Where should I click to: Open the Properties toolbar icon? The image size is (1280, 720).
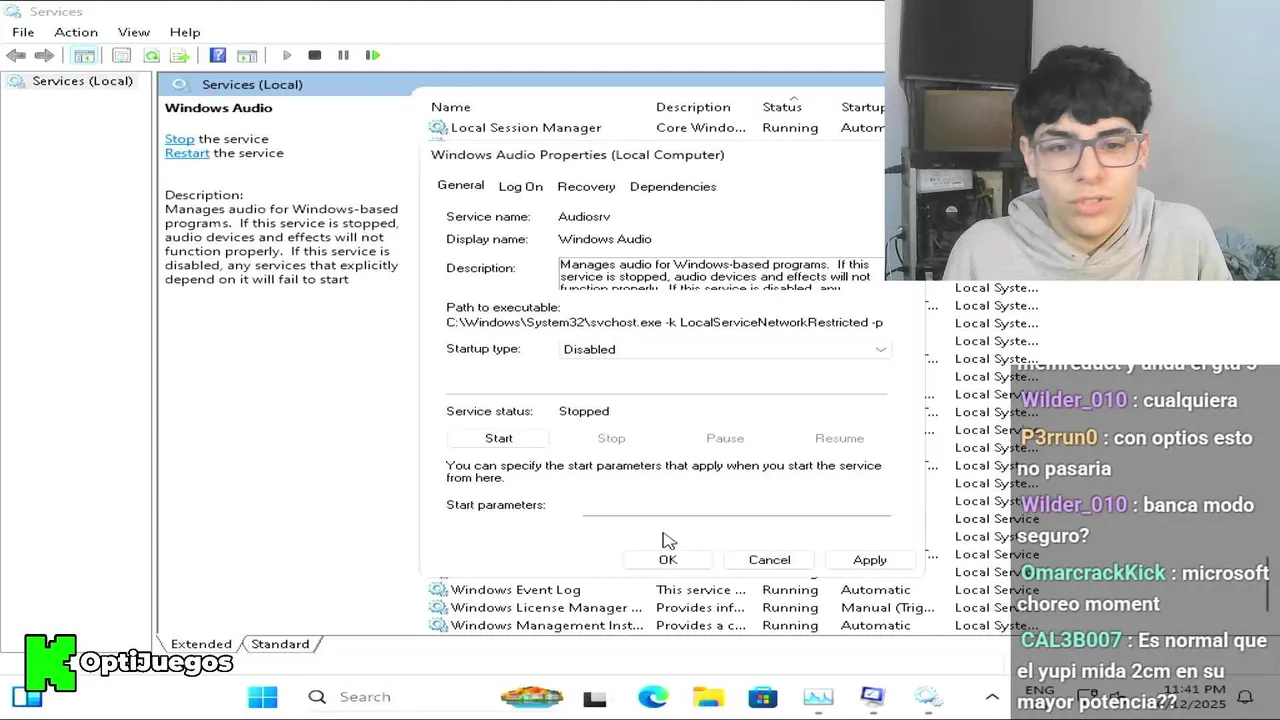point(121,55)
